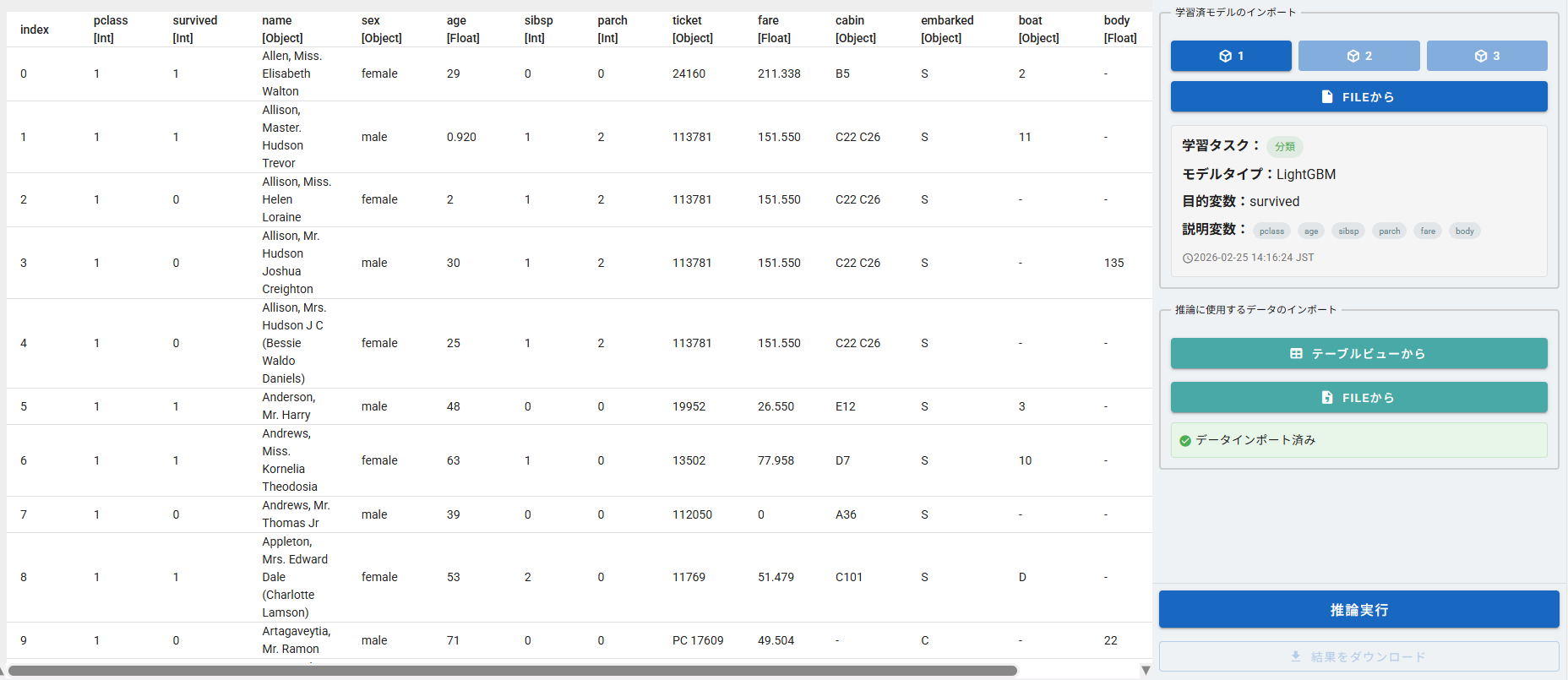Click file icon in teal data import button
The height and width of the screenshot is (680, 1568).
tap(1327, 398)
